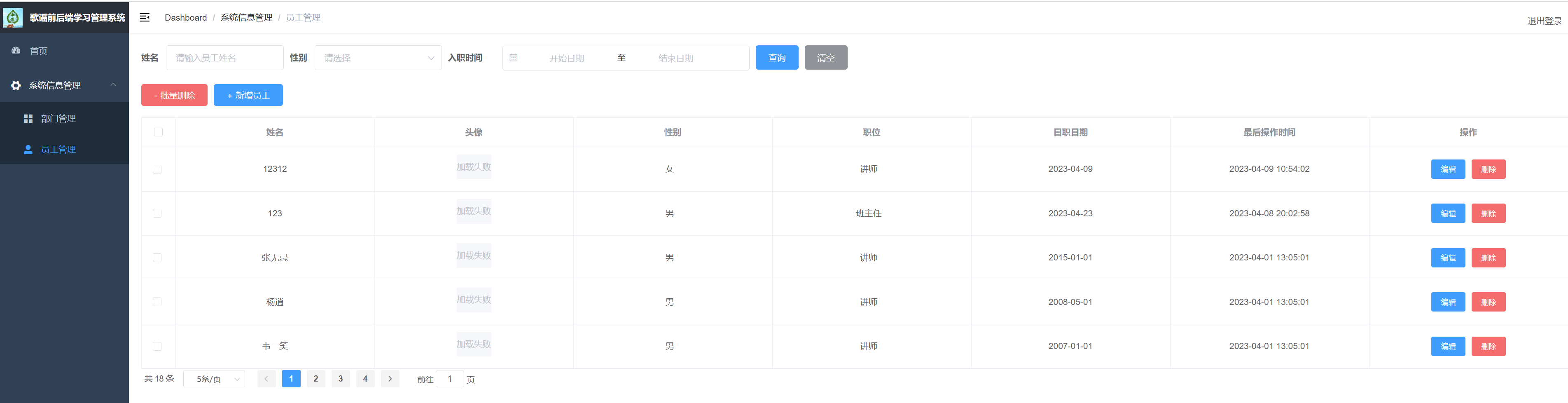Viewport: 1568px width, 403px height.
Task: Go to next page arrow
Action: [x=390, y=379]
